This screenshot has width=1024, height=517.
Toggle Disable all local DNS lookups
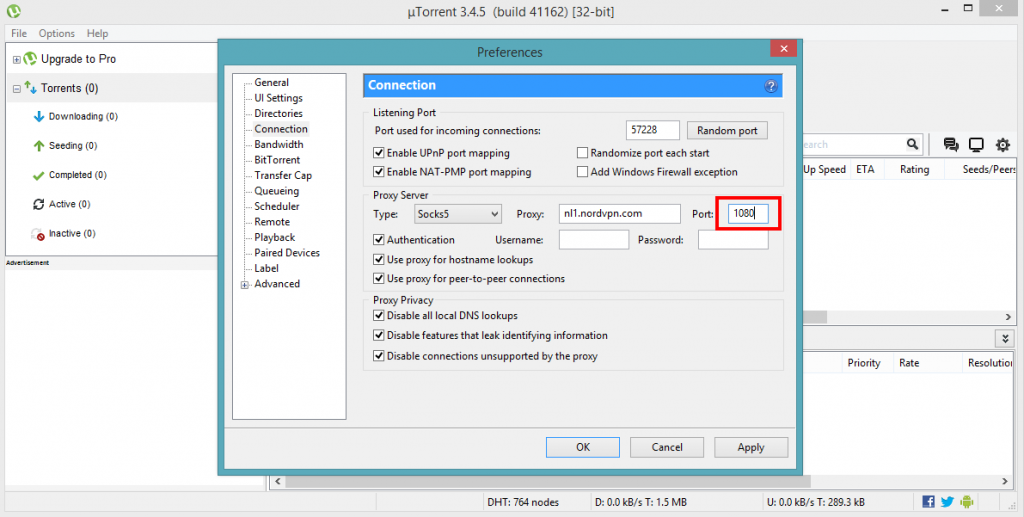pos(379,315)
